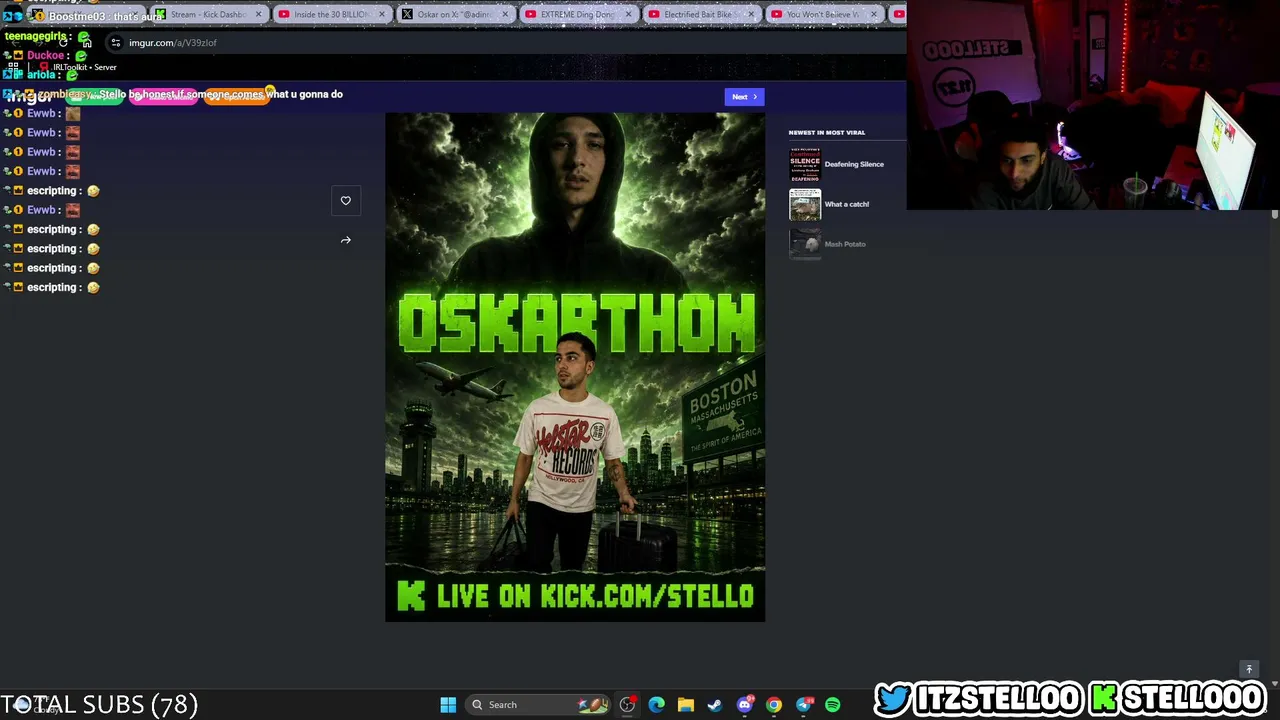The height and width of the screenshot is (720, 1280).
Task: Open Discord from the taskbar
Action: [x=744, y=705]
